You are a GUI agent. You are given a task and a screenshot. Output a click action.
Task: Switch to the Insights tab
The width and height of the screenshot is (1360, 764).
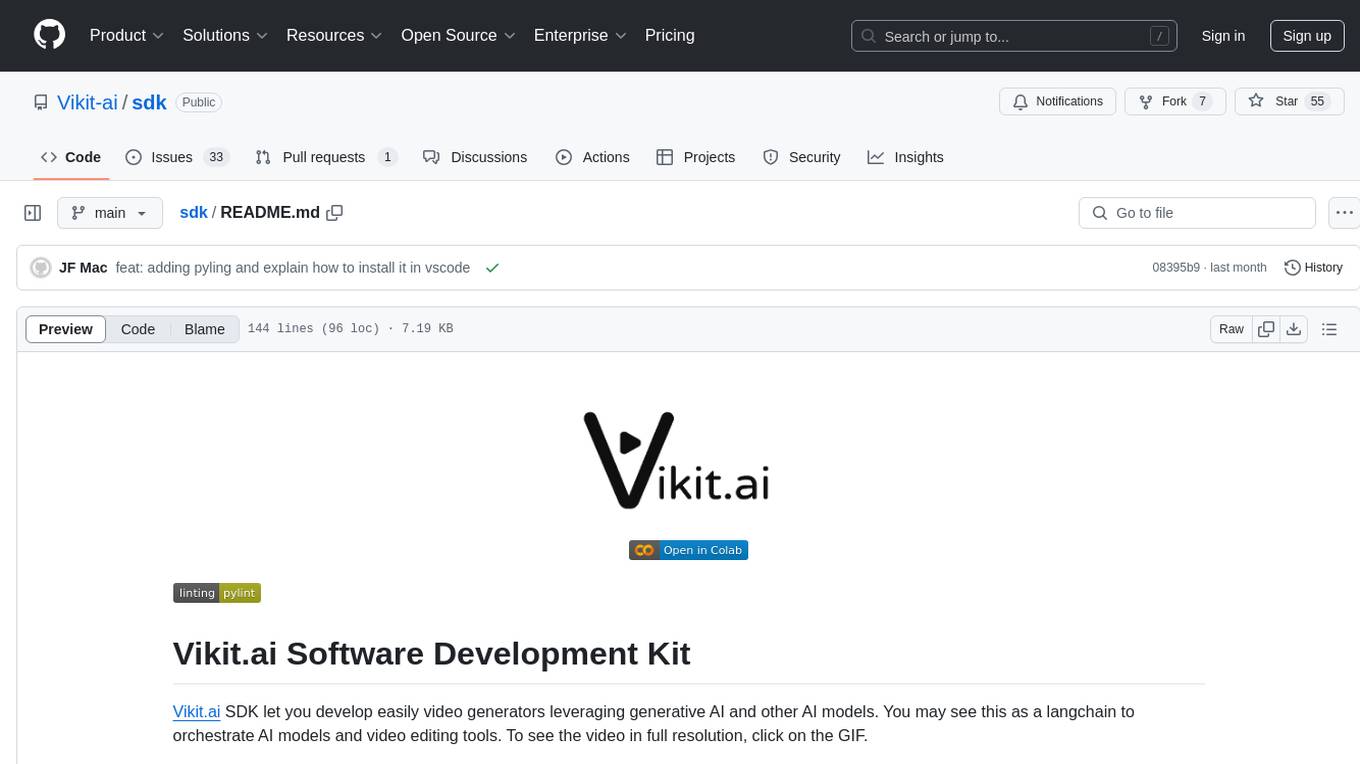point(905,157)
